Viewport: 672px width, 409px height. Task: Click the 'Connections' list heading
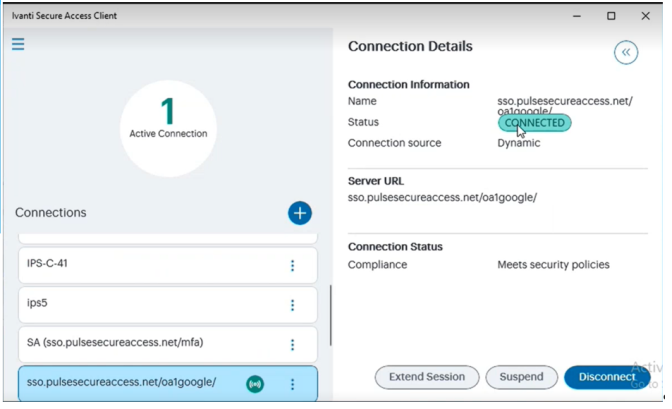point(51,213)
